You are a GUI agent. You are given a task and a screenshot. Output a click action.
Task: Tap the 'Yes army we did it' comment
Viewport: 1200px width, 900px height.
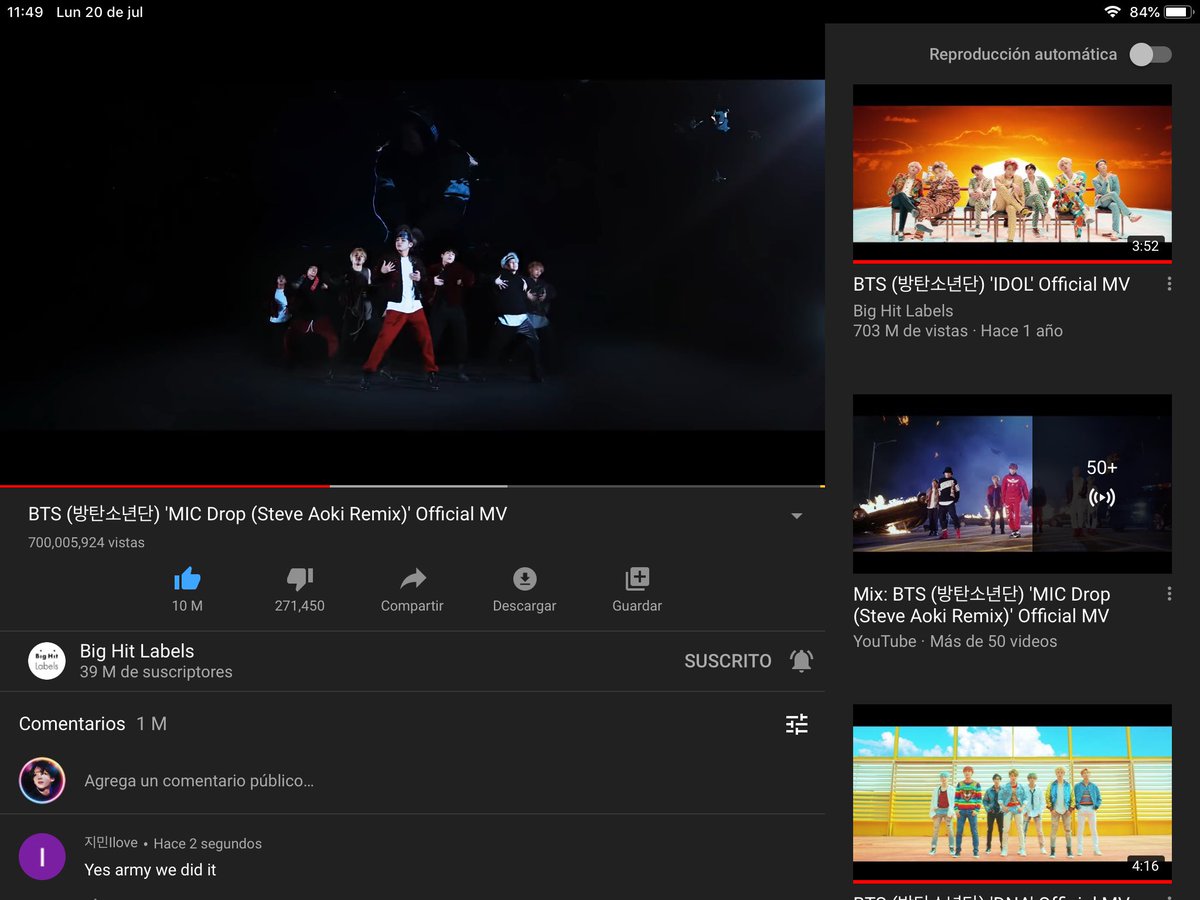click(150, 870)
